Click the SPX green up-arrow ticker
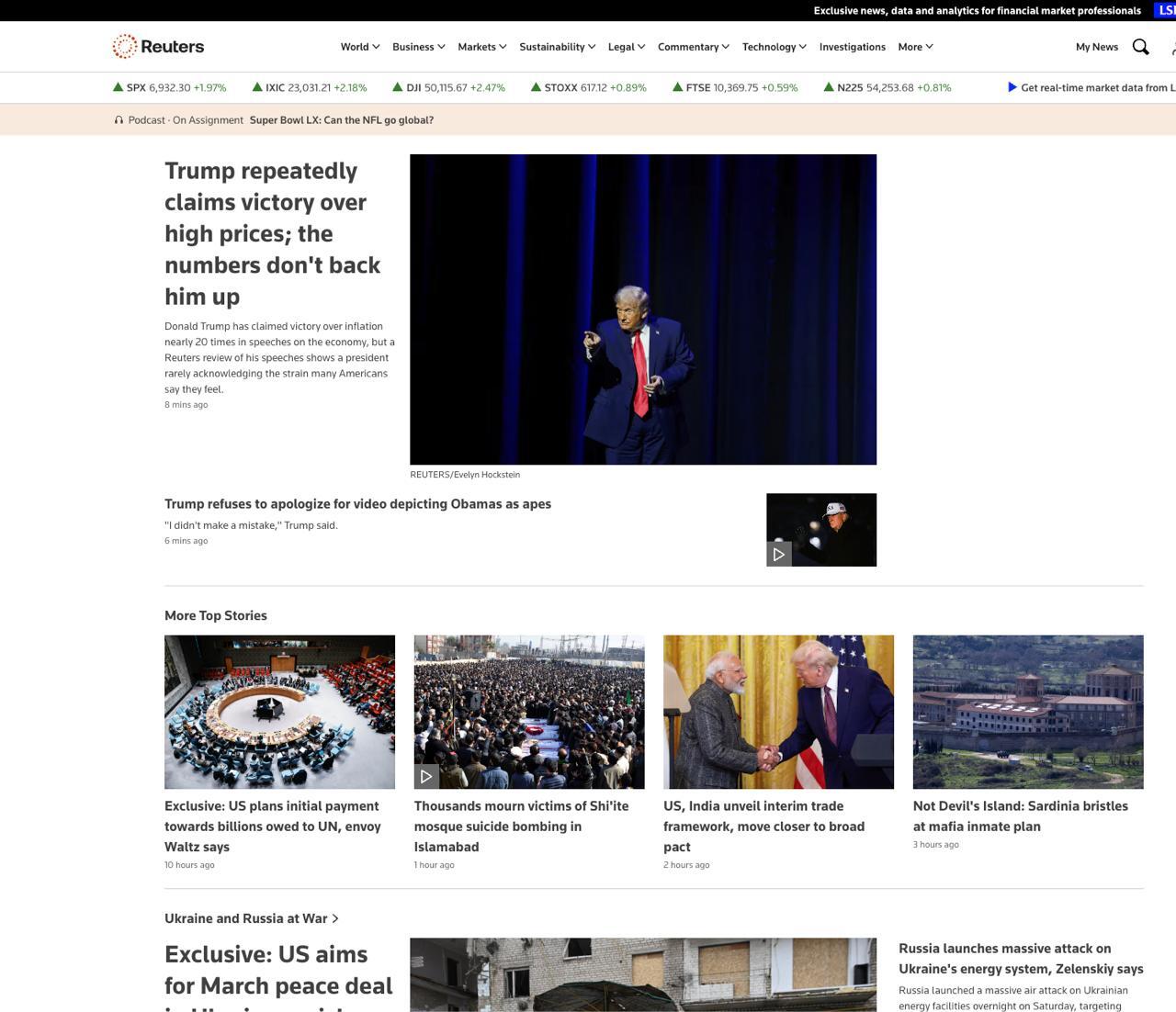This screenshot has width=1176, height=1012. pyautogui.click(x=118, y=87)
